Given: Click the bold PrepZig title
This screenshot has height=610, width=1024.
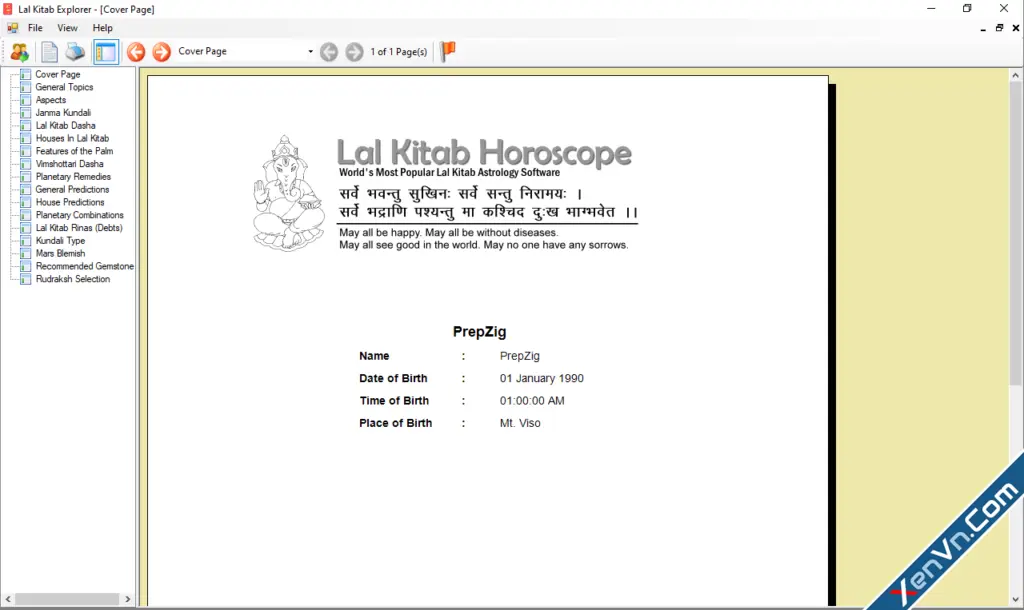Looking at the screenshot, I should (479, 332).
